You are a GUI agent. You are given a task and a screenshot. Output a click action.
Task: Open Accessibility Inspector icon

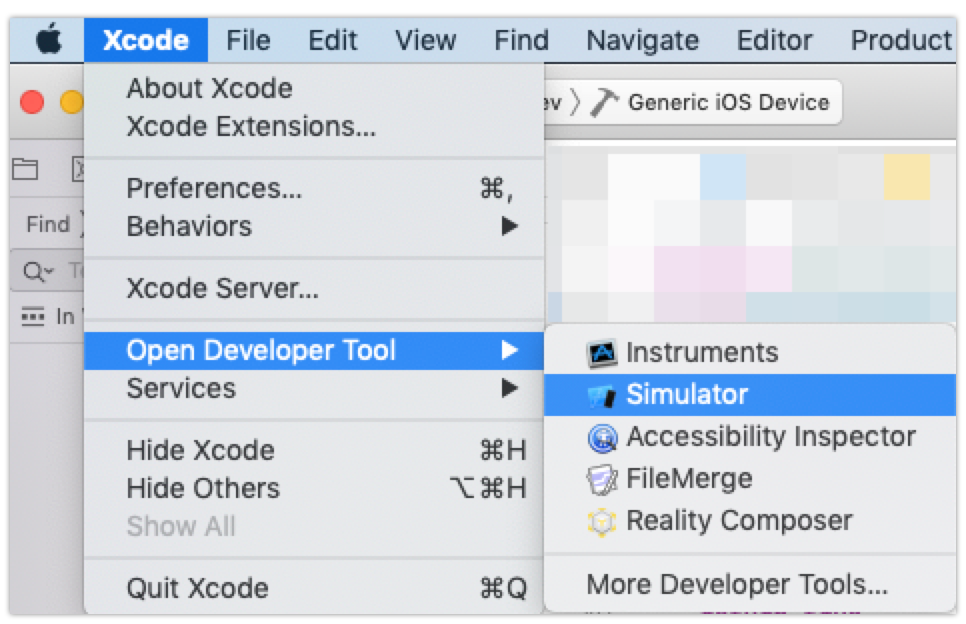(x=602, y=437)
